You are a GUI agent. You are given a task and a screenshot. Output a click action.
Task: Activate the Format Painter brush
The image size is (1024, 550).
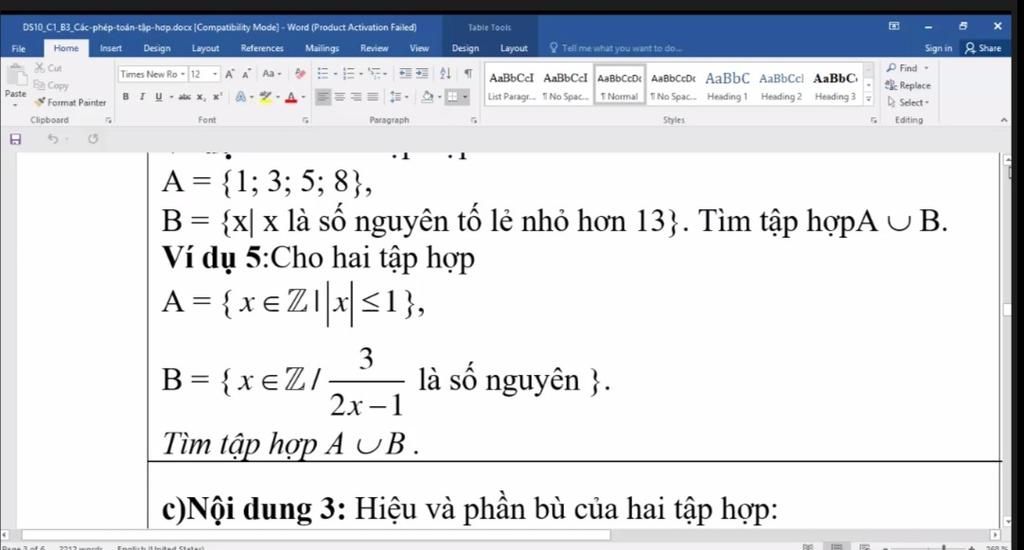tap(40, 102)
